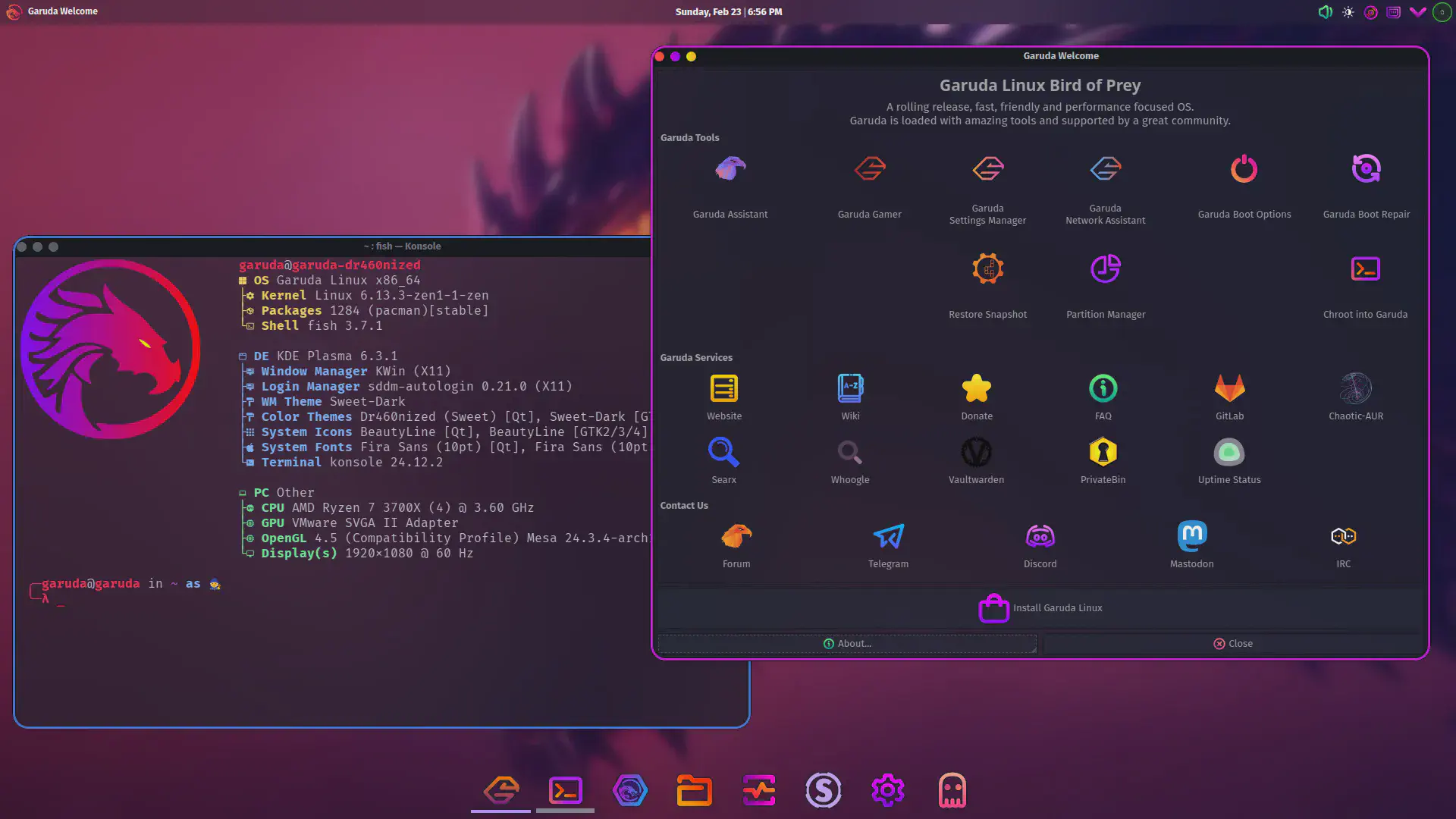Select Garuda Welcome in the top panel
The height and width of the screenshot is (819, 1456).
pyautogui.click(x=52, y=11)
